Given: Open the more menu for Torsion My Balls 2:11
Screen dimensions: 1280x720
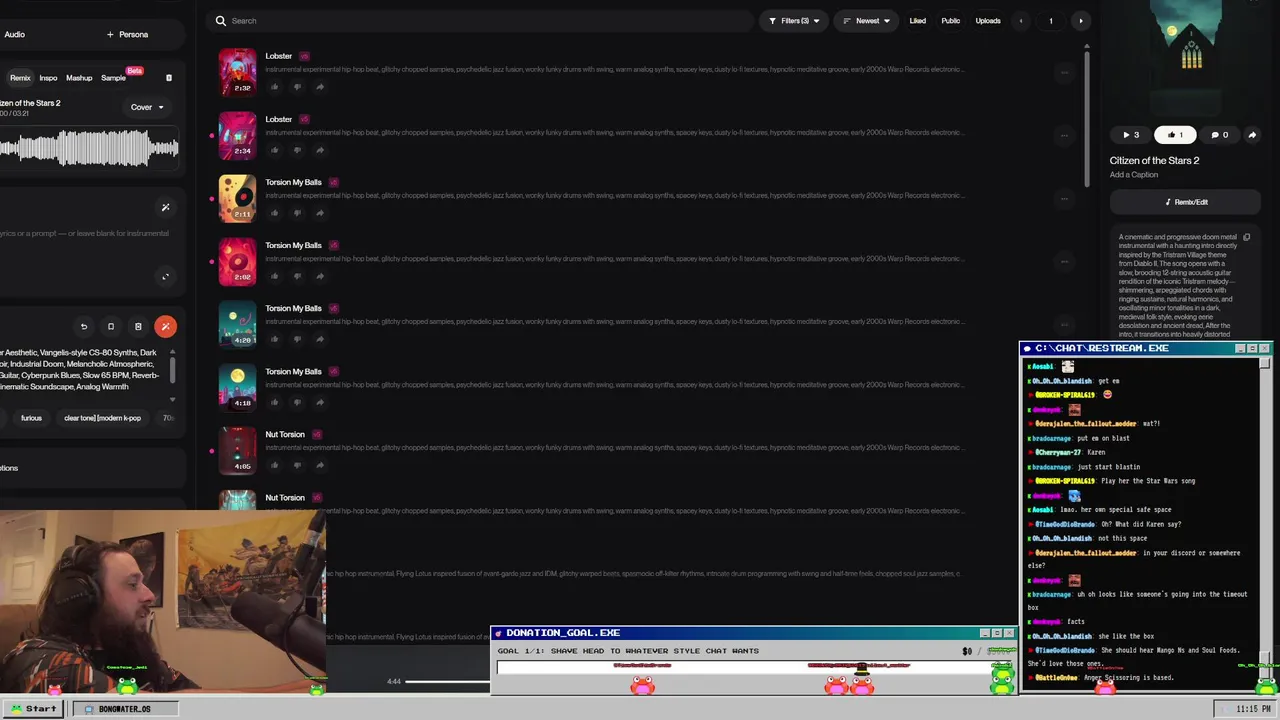Looking at the screenshot, I should click(x=1064, y=198).
